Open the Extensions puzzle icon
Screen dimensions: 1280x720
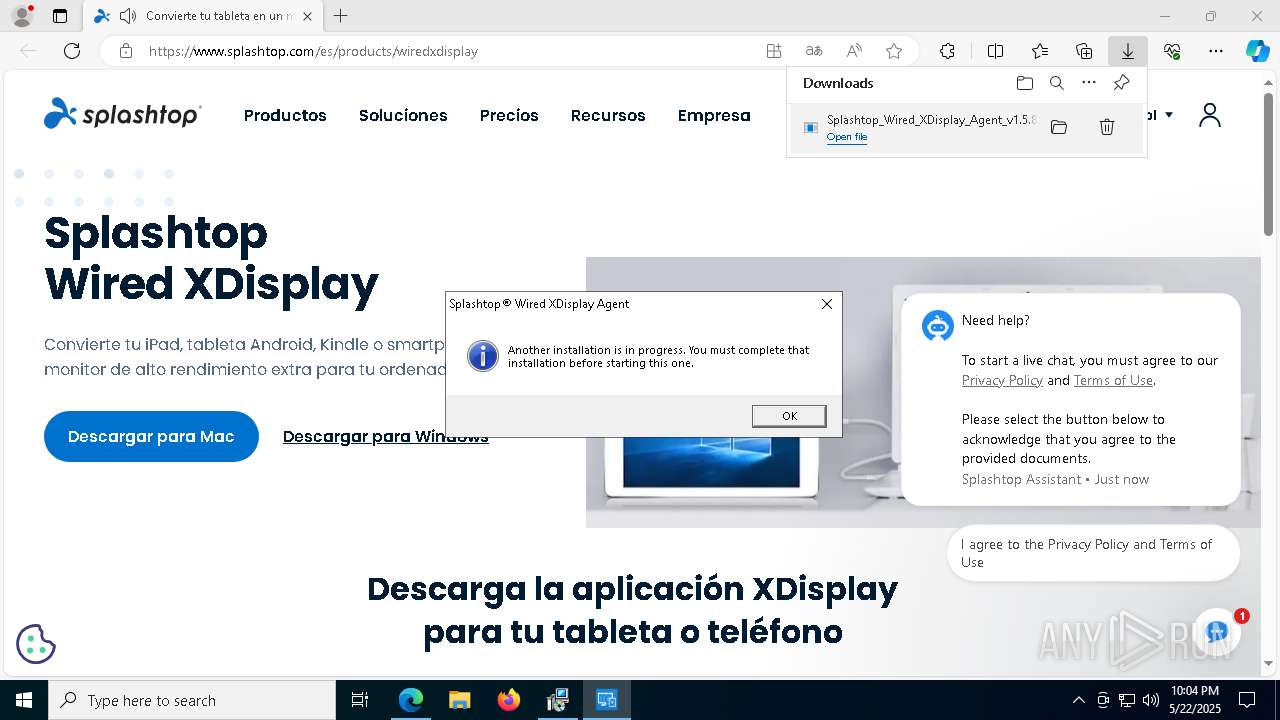(x=947, y=51)
